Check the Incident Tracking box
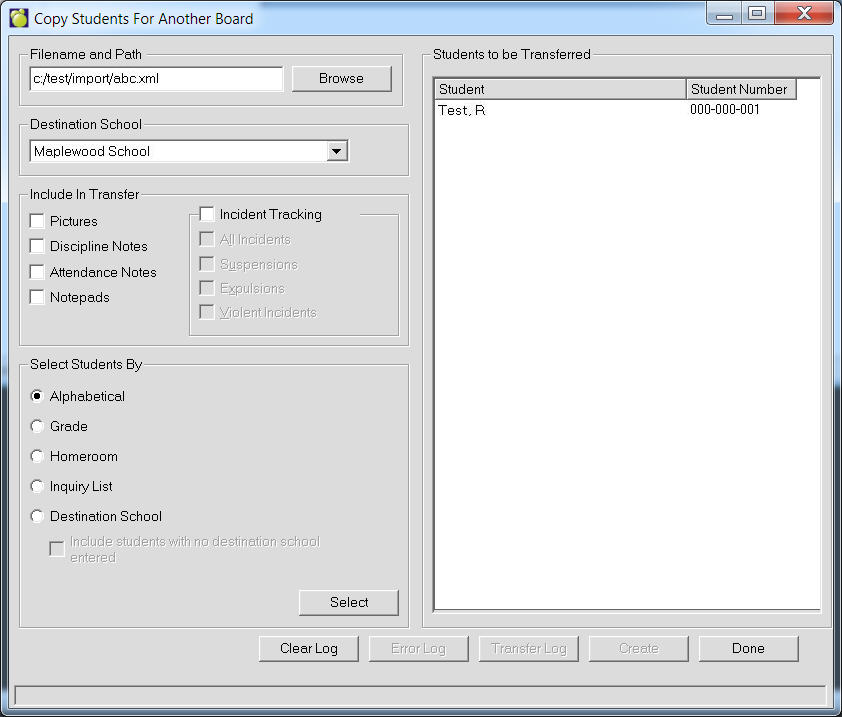Viewport: 842px width, 717px height. (x=207, y=214)
